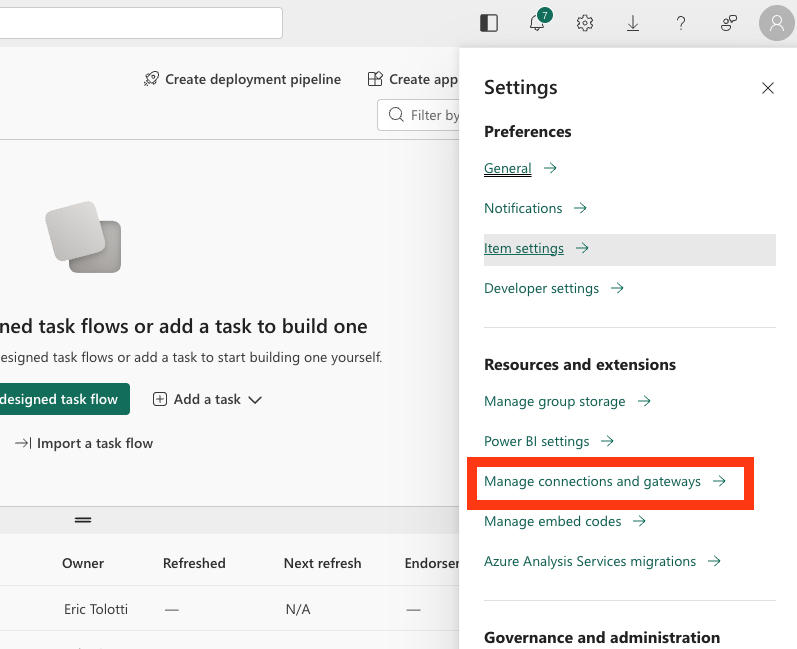The height and width of the screenshot is (649, 797).
Task: Open the feedback people icon
Action: pyautogui.click(x=729, y=23)
